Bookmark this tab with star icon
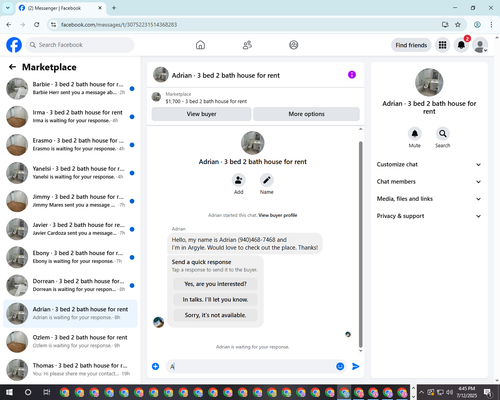Viewport: 500px width, 400px height. click(458, 24)
